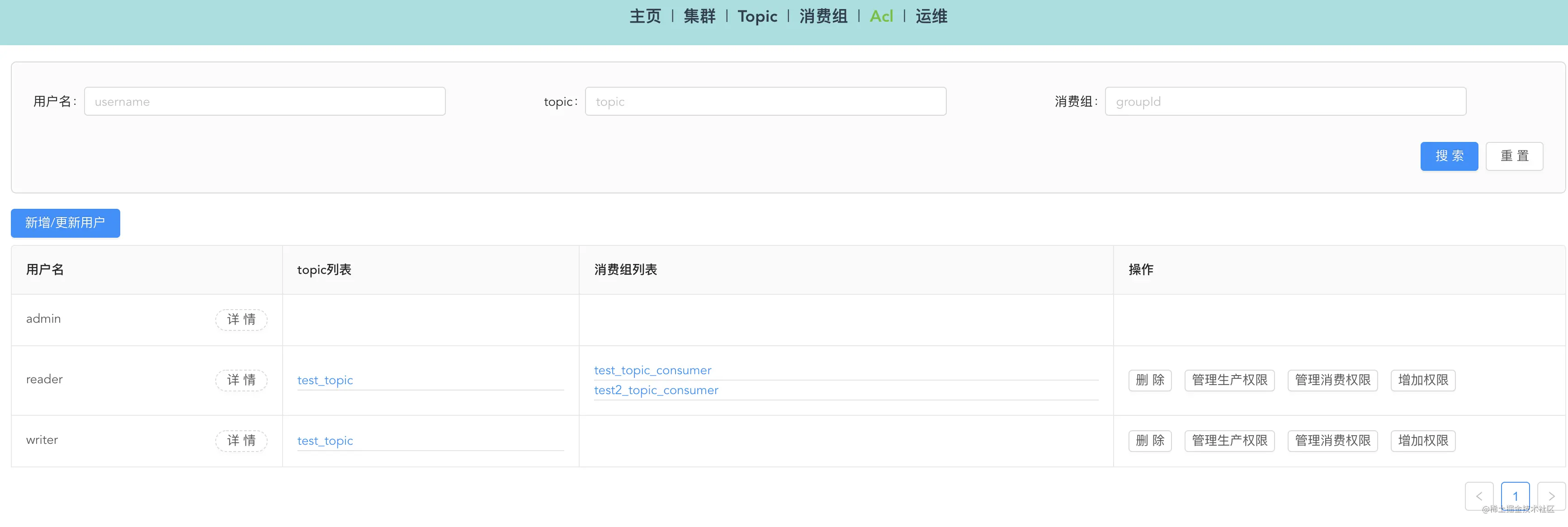Click 管理生产权限 in the writer row
1568x527 pixels.
point(1229,441)
